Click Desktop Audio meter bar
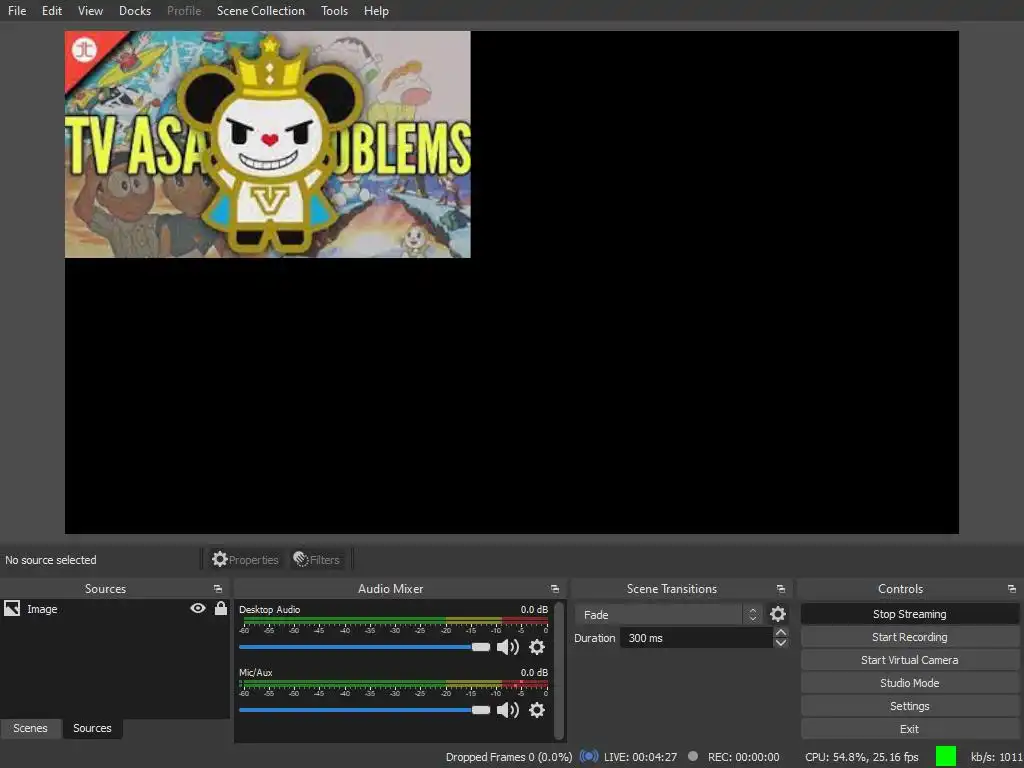Viewport: 1024px width, 768px height. [x=394, y=619]
